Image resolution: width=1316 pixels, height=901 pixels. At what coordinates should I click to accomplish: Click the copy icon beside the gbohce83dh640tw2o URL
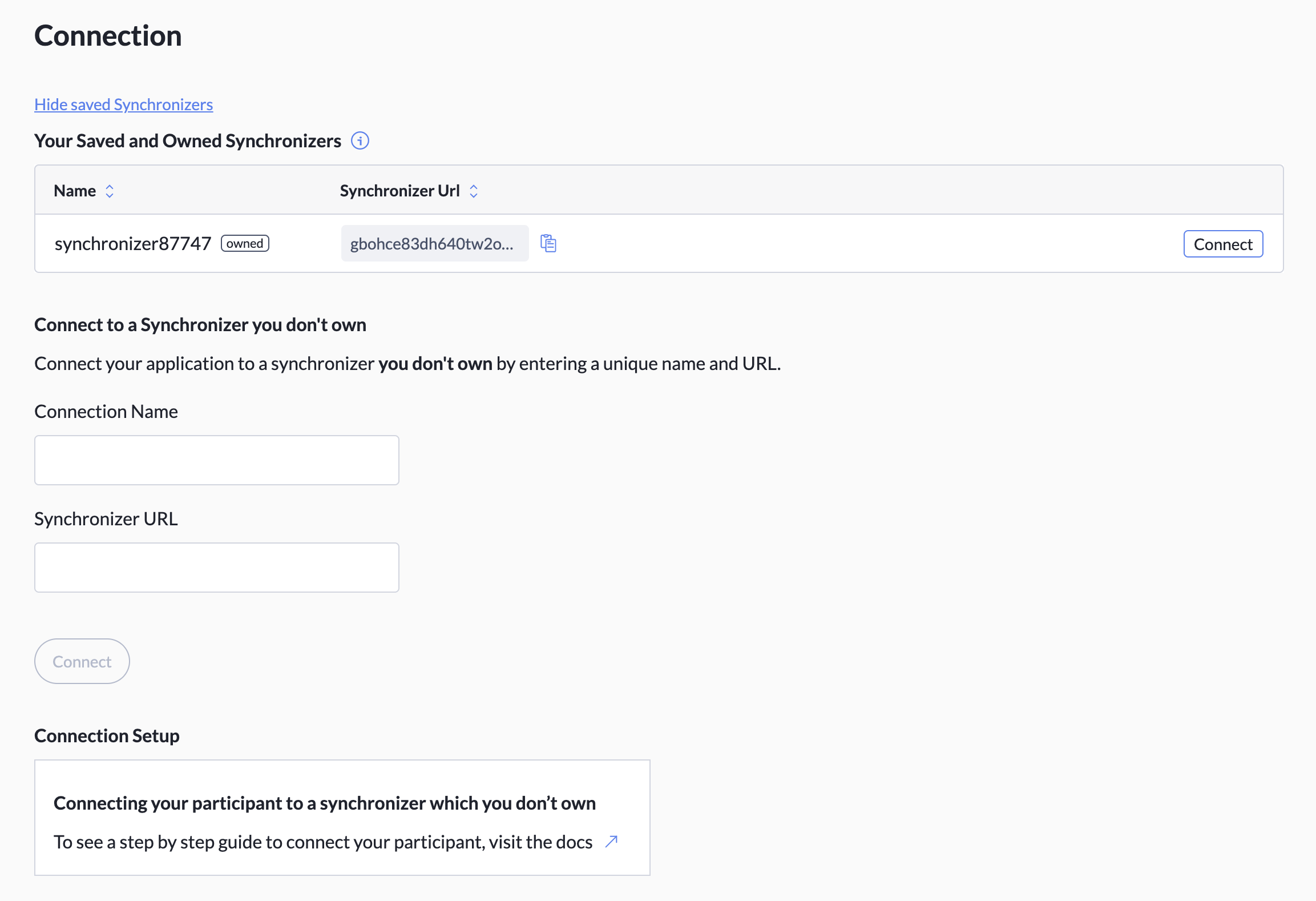pos(548,243)
